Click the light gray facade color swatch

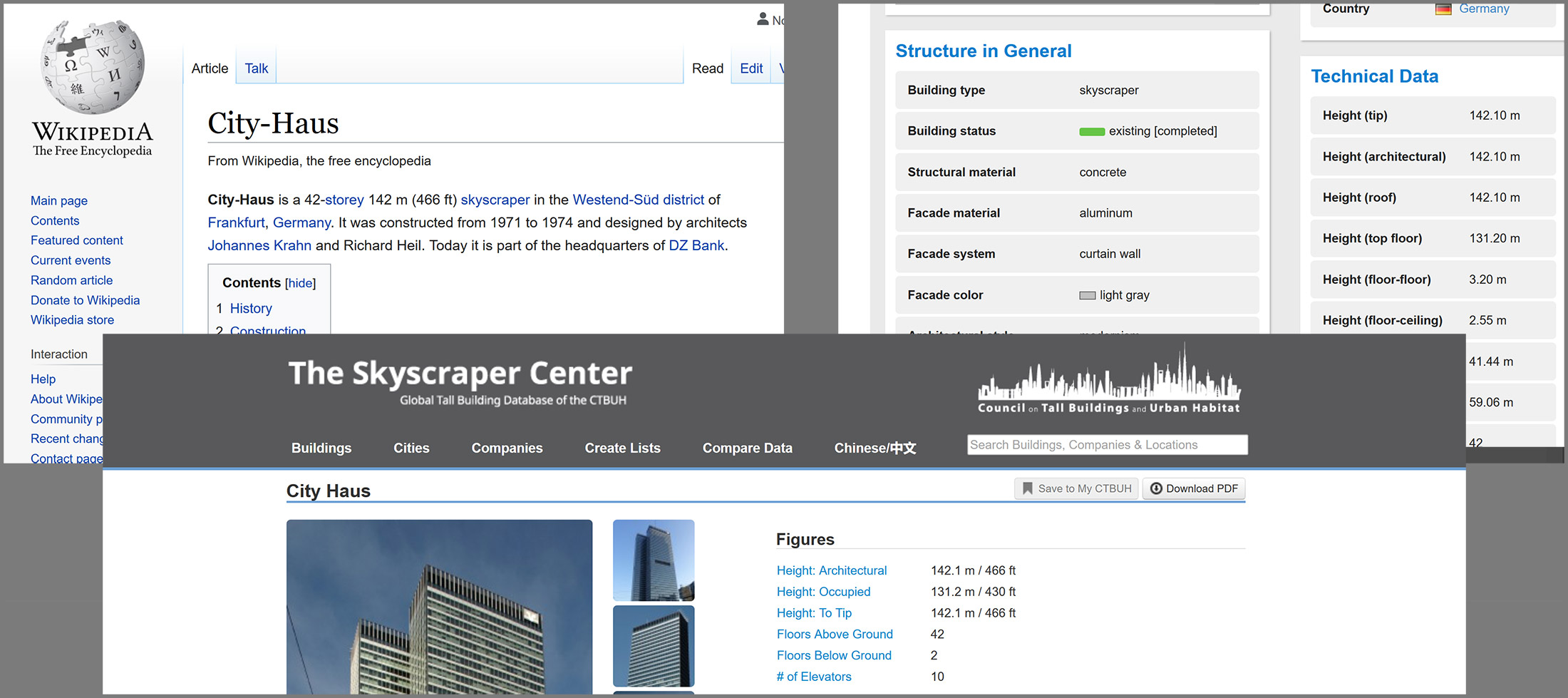(x=1087, y=294)
